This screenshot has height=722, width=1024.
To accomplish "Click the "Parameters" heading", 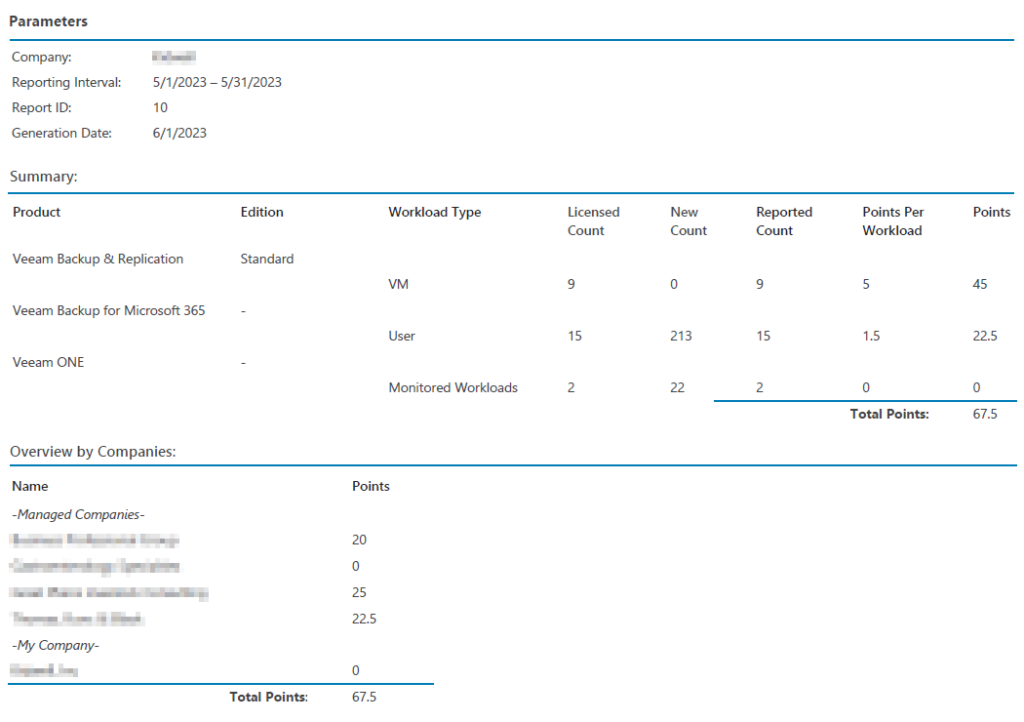I will coord(48,21).
